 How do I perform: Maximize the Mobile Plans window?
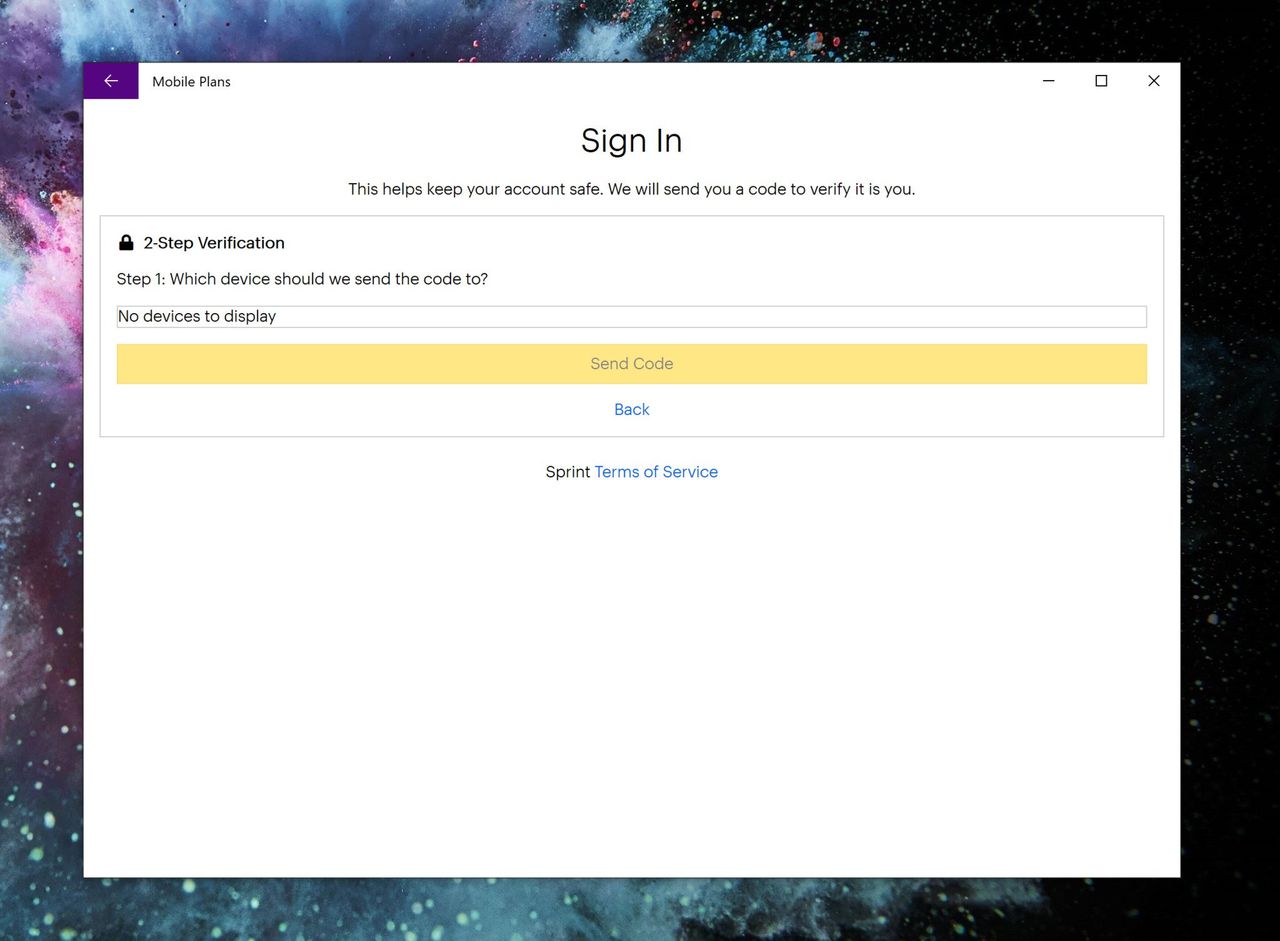[1101, 81]
